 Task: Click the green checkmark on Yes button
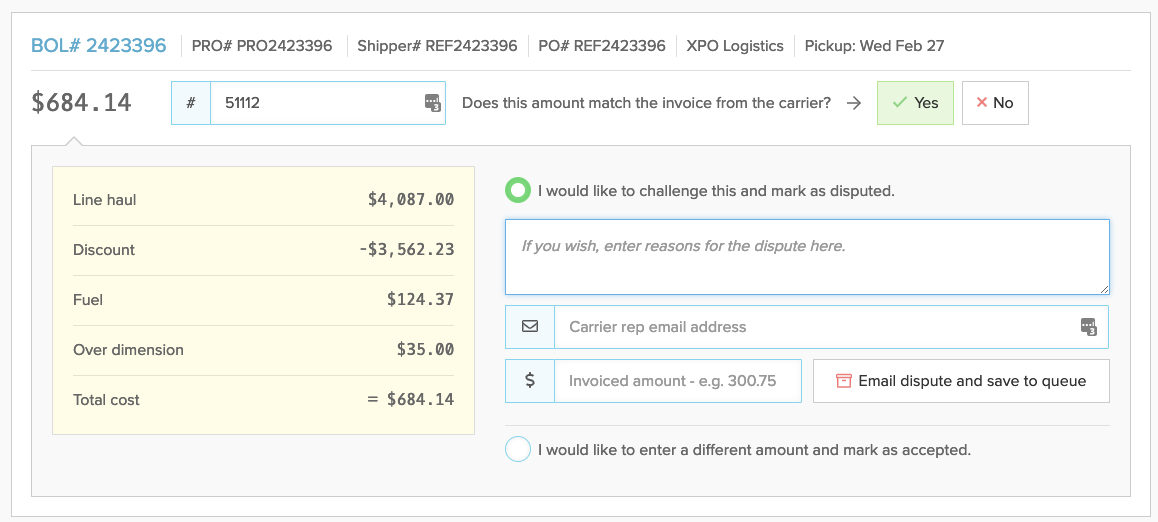point(899,103)
